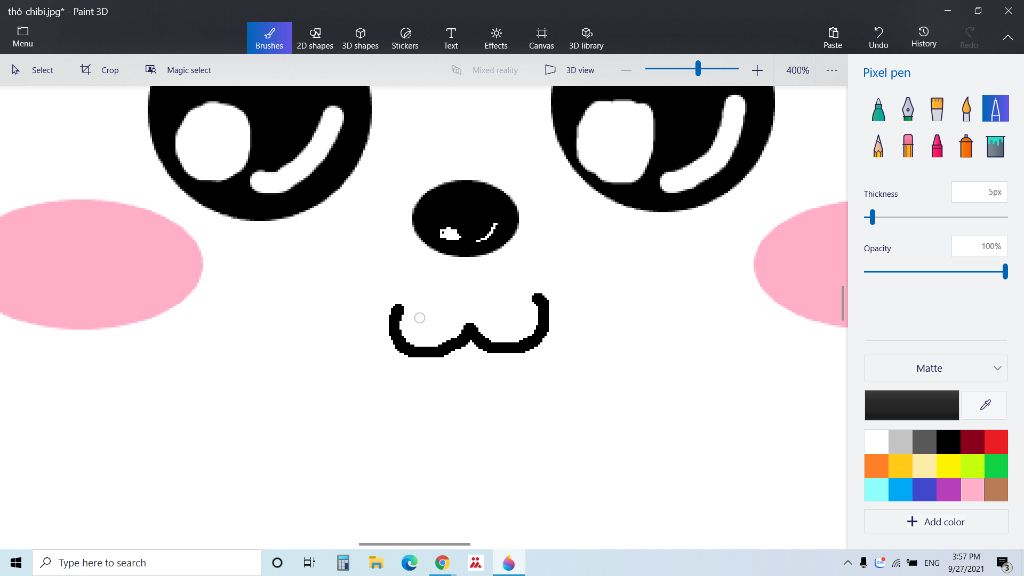1024x576 pixels.
Task: Pick the orange color swatch
Action: [x=876, y=466]
